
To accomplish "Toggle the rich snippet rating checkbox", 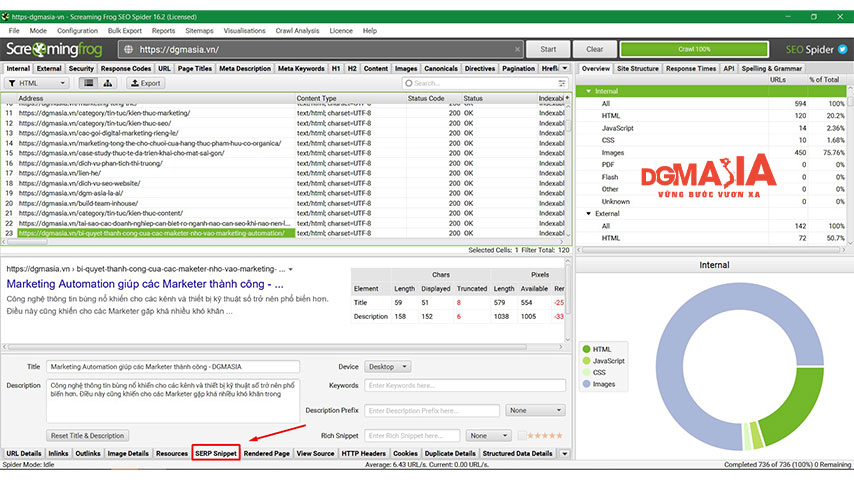I will (x=522, y=436).
